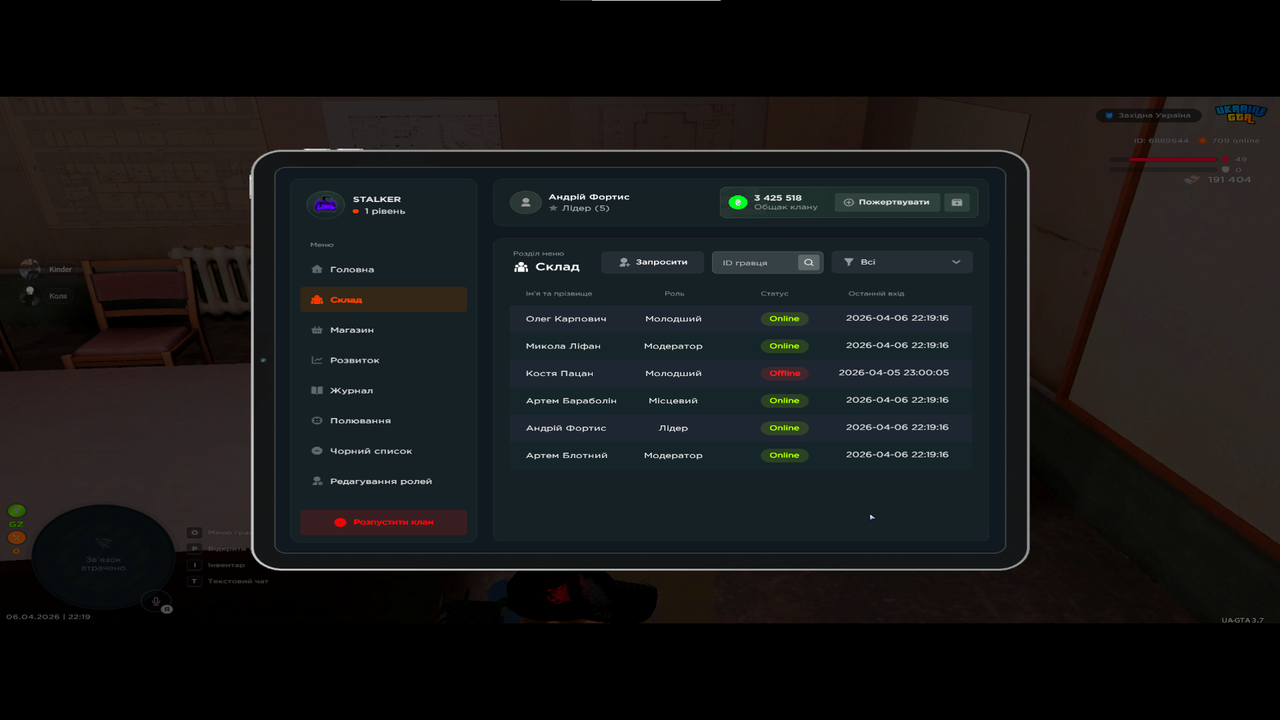Viewport: 1280px width, 720px height.
Task: Click the Ім'я та прізвище column header
Action: [x=559, y=294]
